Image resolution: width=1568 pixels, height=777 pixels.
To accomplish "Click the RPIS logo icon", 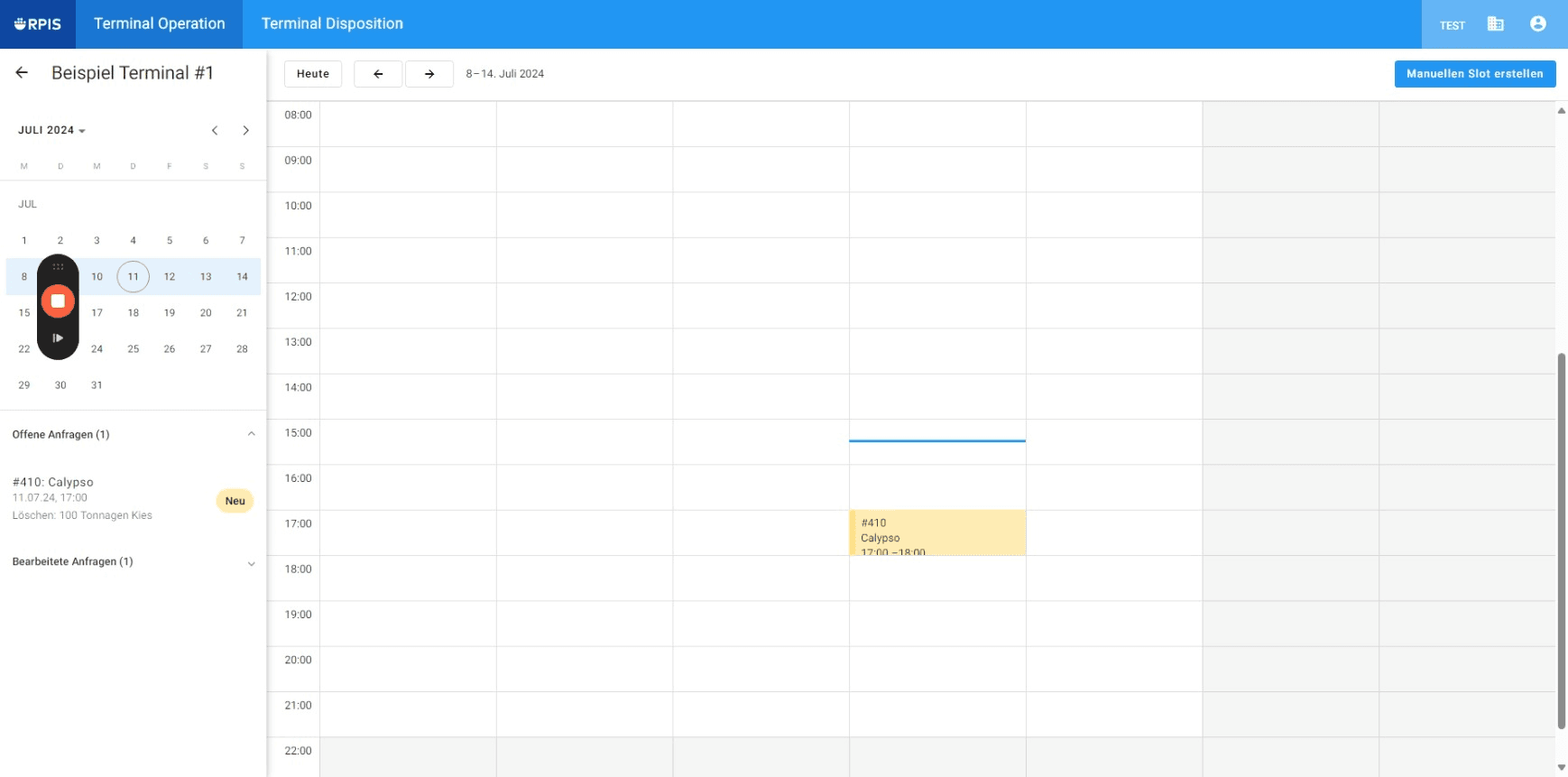I will coord(38,24).
